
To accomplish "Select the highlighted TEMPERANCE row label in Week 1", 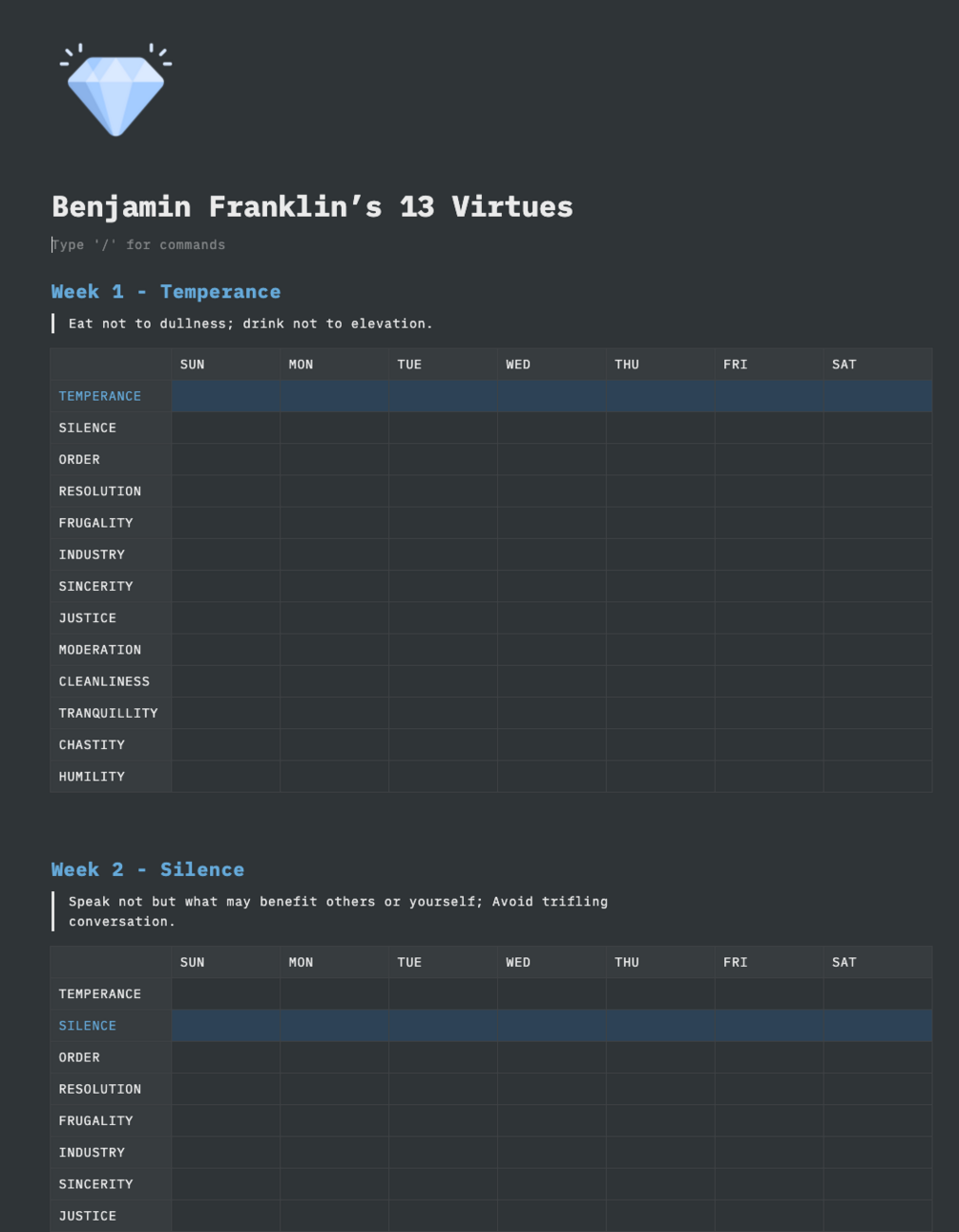I will click(100, 396).
